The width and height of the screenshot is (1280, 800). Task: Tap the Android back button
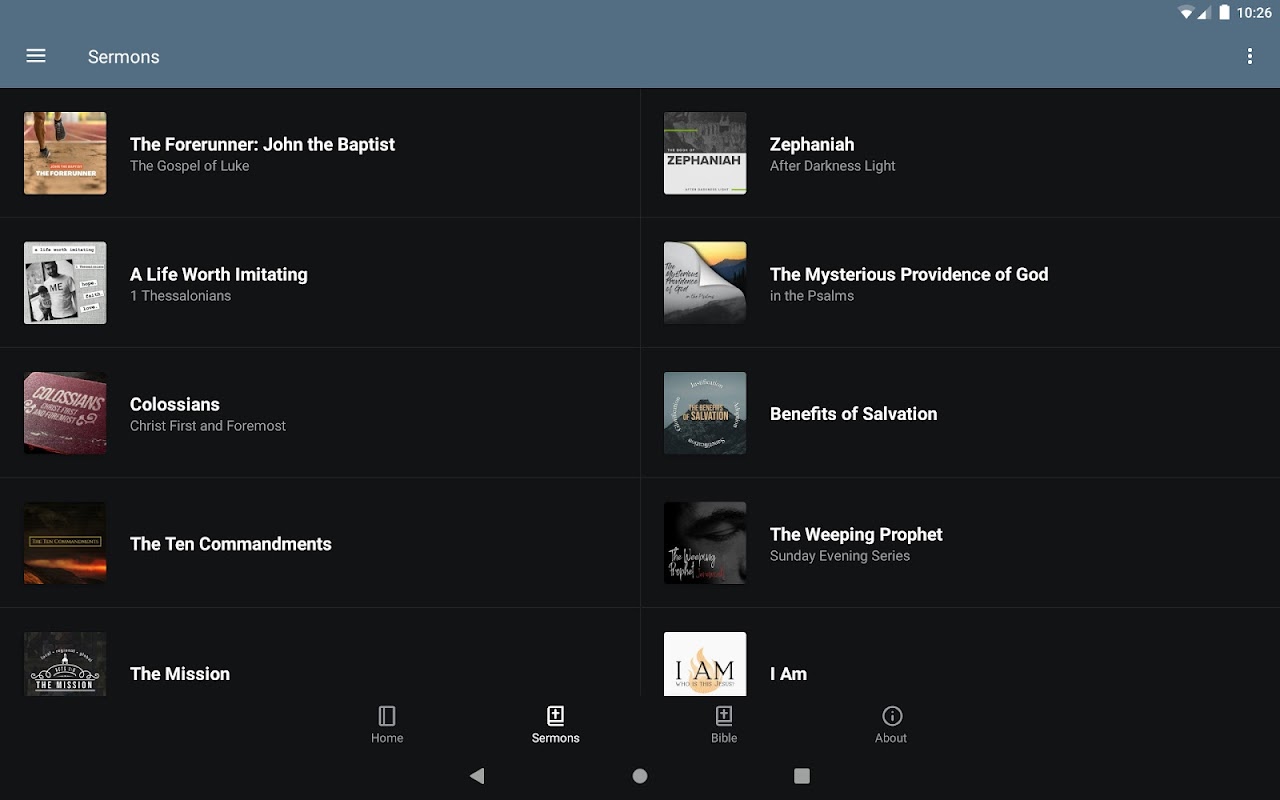click(x=477, y=776)
